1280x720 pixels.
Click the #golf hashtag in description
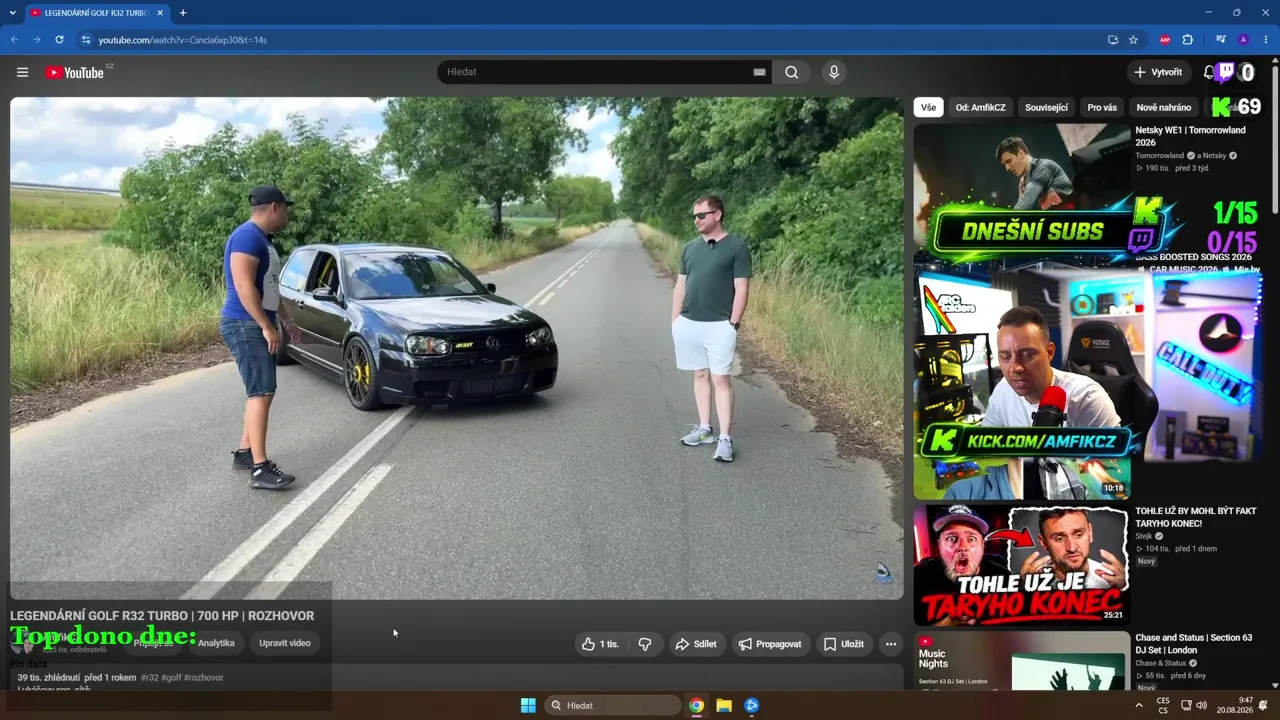171,678
